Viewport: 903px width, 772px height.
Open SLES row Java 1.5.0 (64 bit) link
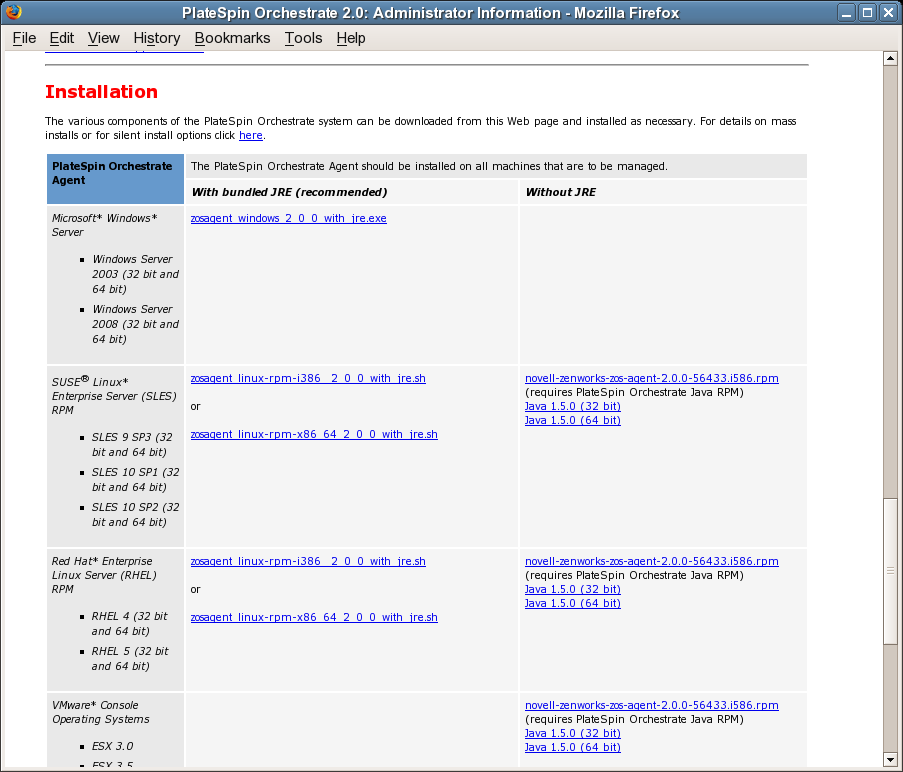(572, 420)
